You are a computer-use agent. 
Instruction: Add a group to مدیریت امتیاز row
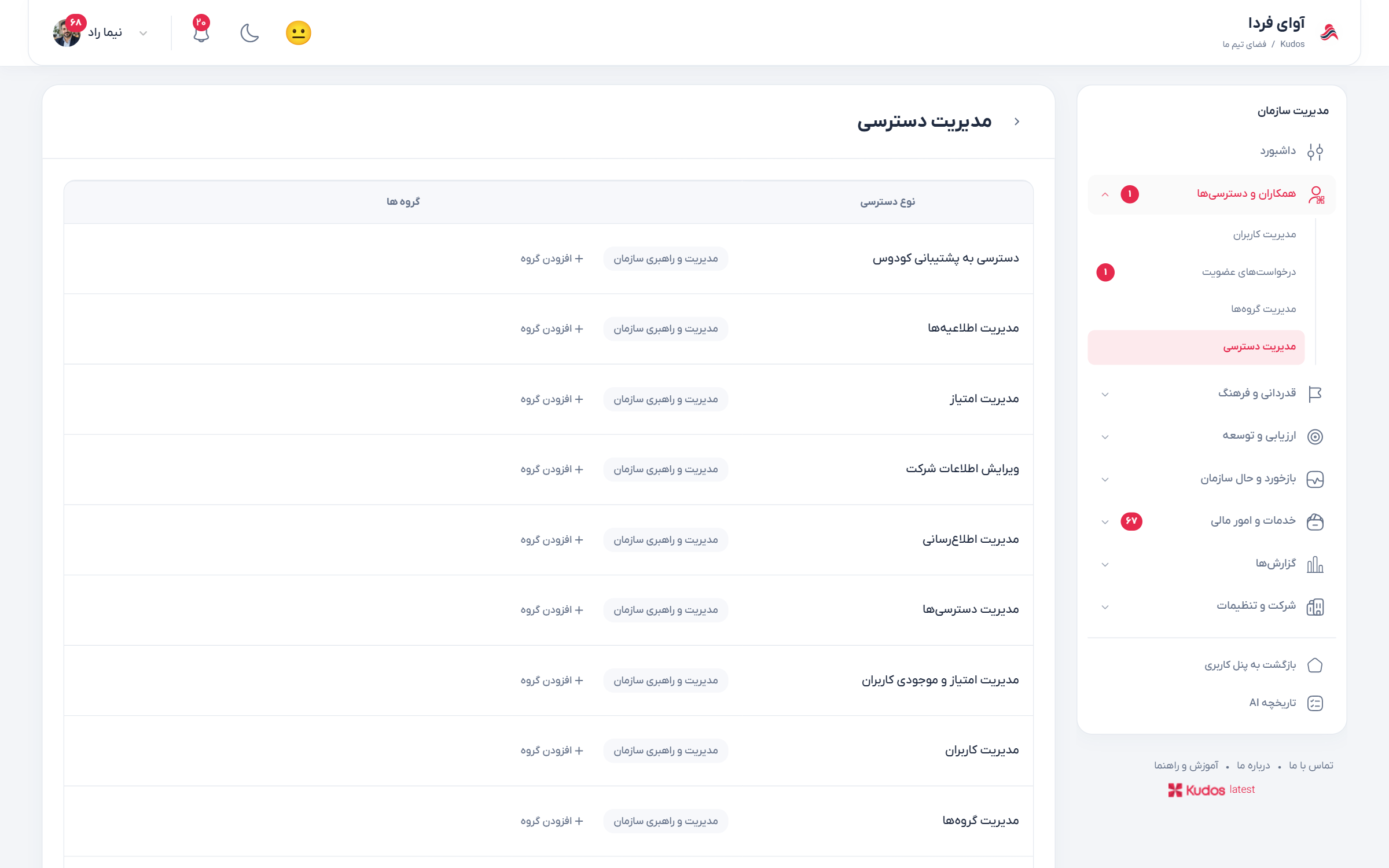pyautogui.click(x=552, y=399)
